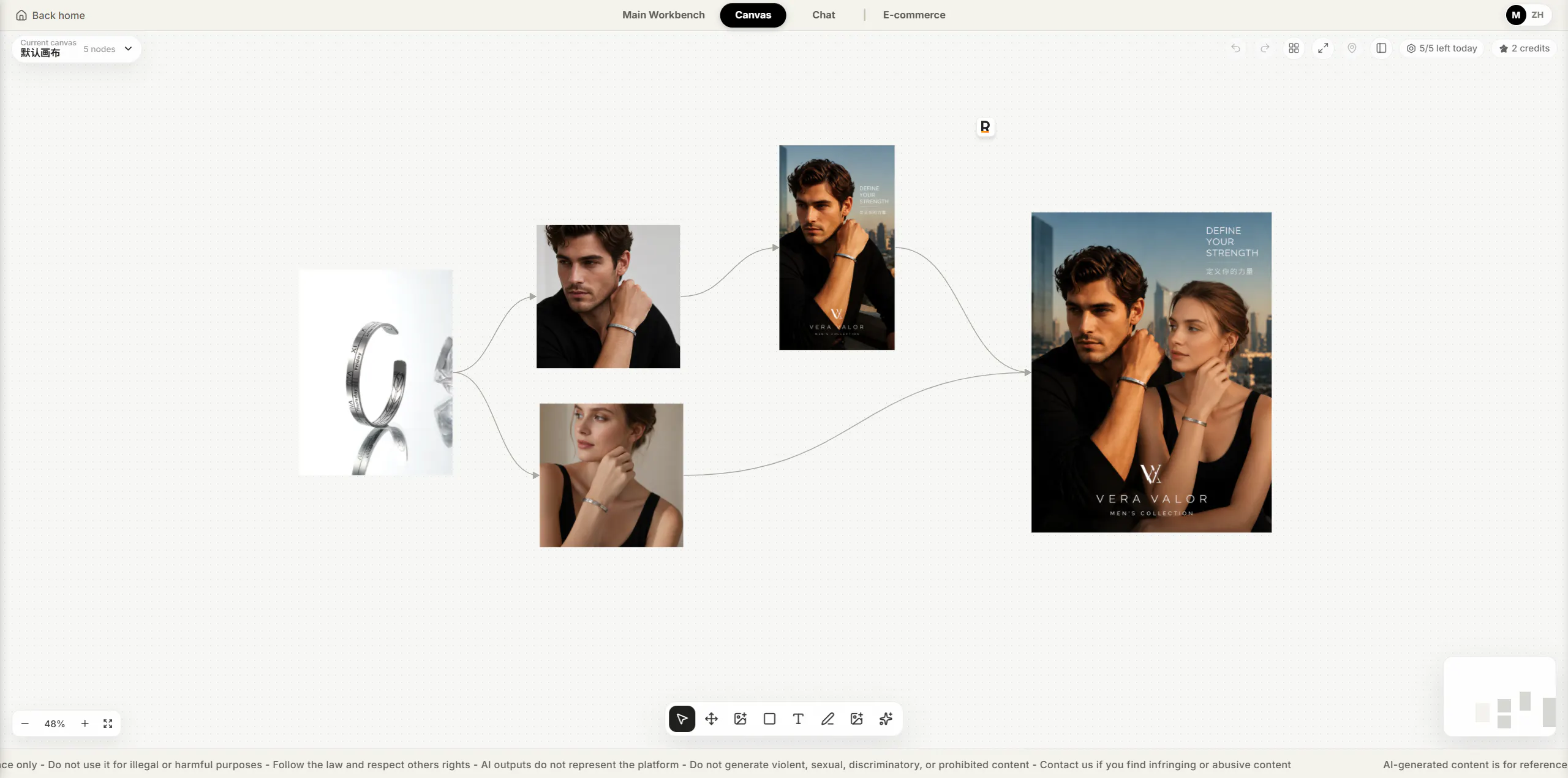Click the fit-to-screen icon
This screenshot has height=778, width=1568.
[x=108, y=723]
